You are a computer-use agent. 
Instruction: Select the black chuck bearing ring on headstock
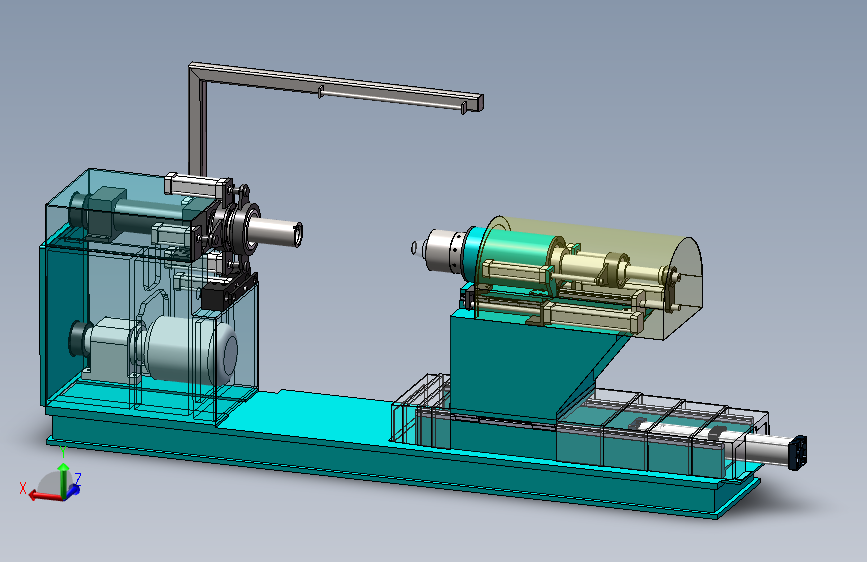[x=245, y=228]
